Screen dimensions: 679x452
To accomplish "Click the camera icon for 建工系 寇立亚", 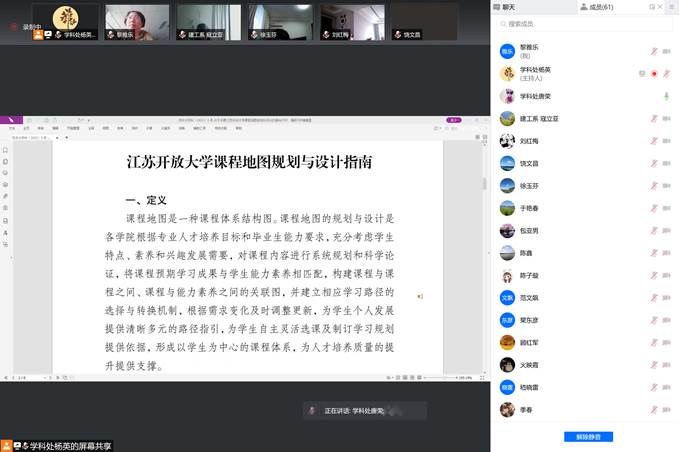I will [x=666, y=119].
